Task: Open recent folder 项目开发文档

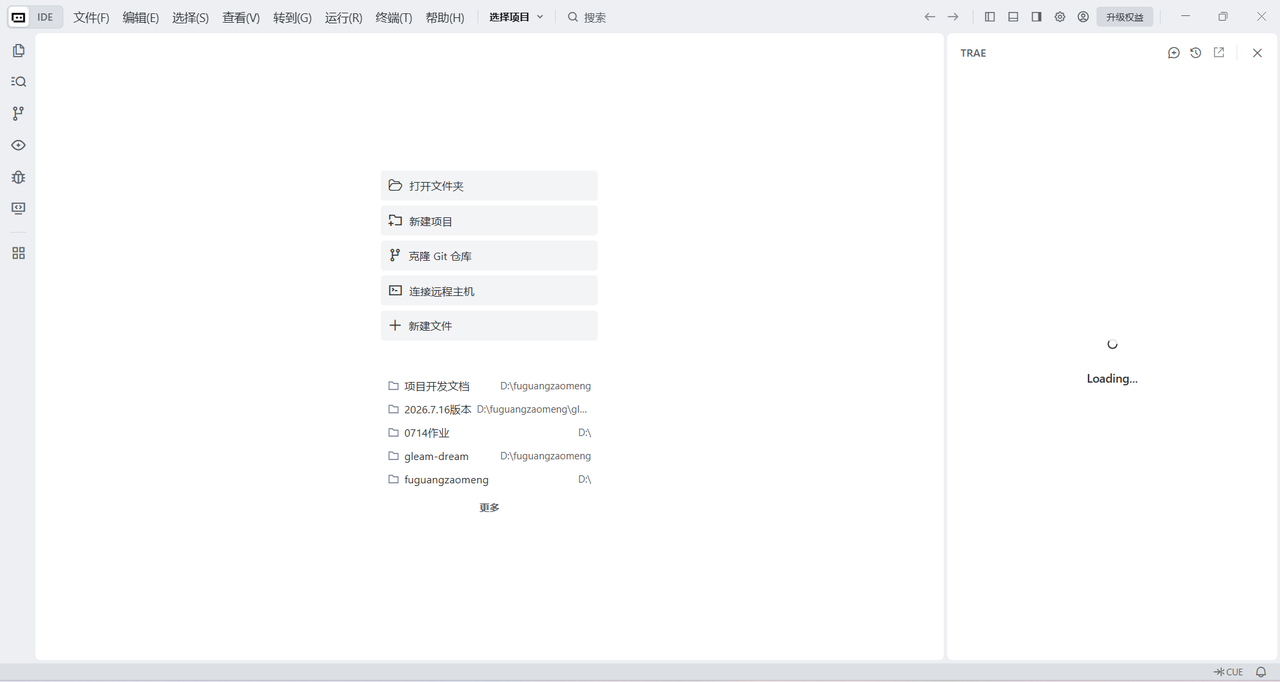Action: tap(489, 386)
